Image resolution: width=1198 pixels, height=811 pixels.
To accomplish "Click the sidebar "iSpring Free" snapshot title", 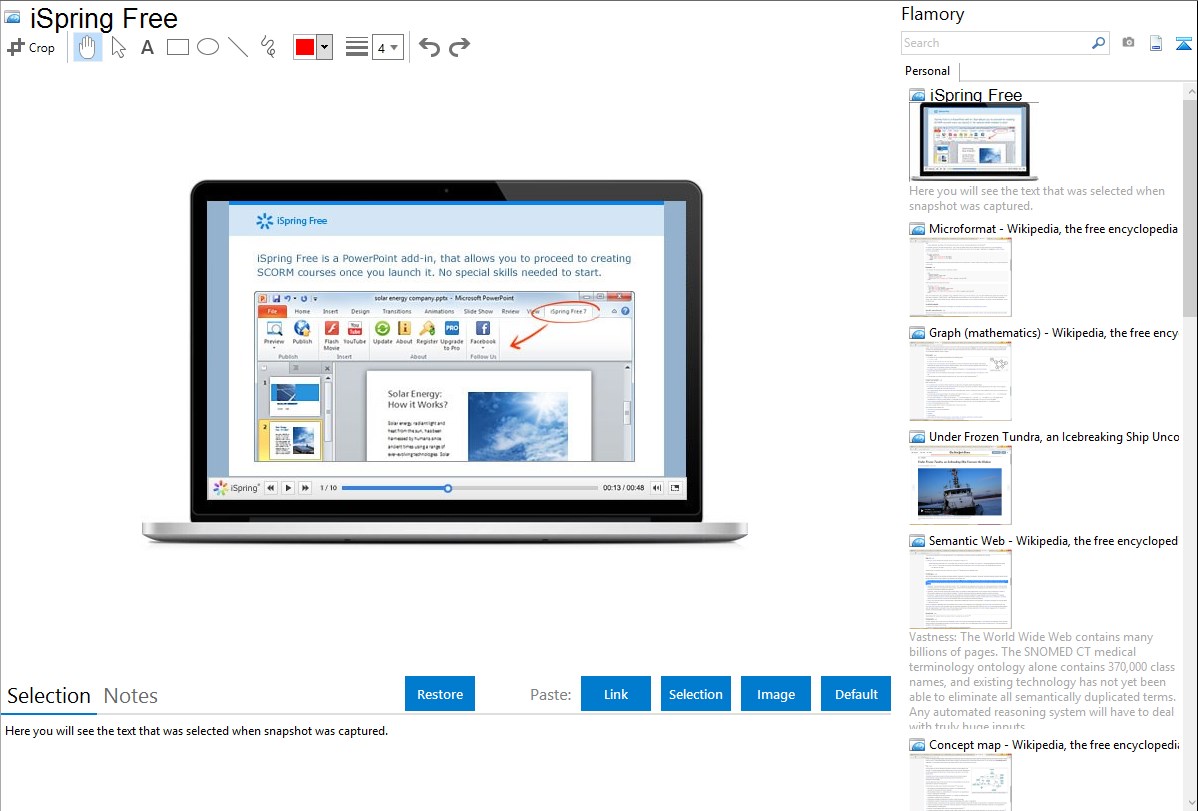I will coord(976,95).
